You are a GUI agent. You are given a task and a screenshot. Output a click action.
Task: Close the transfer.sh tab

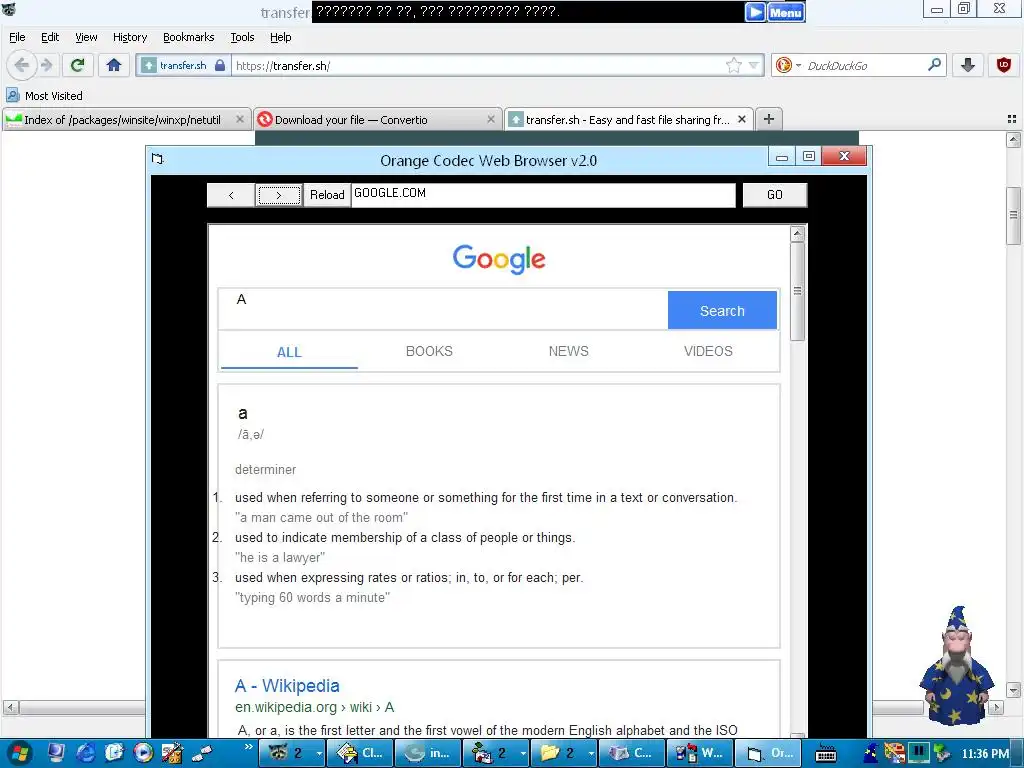[742, 120]
